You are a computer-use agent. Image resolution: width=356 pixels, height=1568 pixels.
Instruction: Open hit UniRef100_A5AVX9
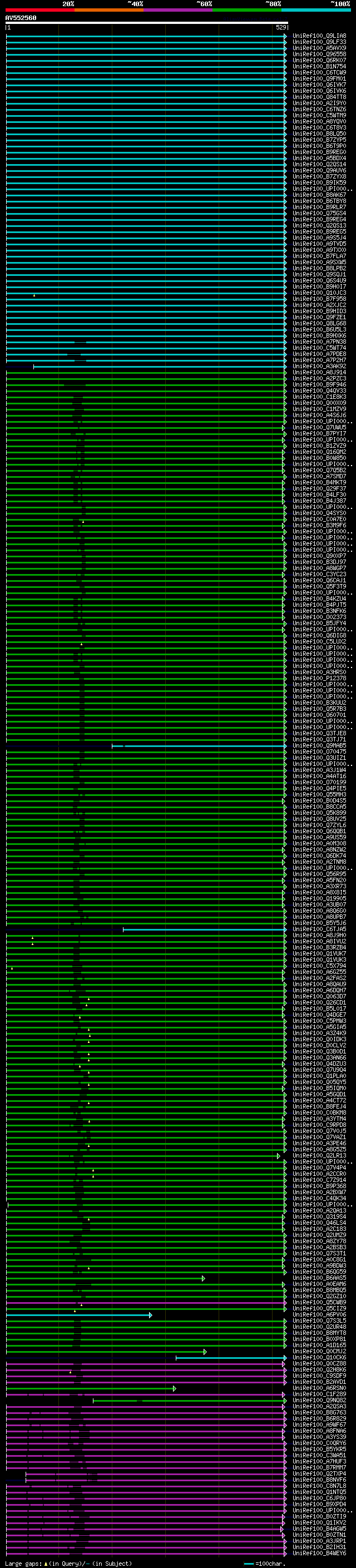[319, 48]
